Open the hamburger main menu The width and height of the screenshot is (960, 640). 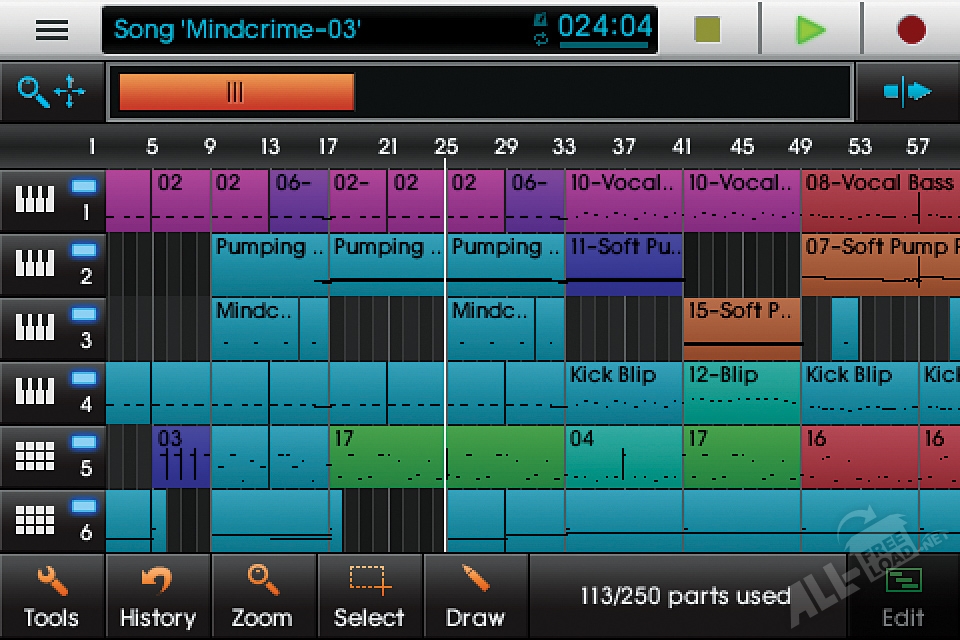pos(51,30)
